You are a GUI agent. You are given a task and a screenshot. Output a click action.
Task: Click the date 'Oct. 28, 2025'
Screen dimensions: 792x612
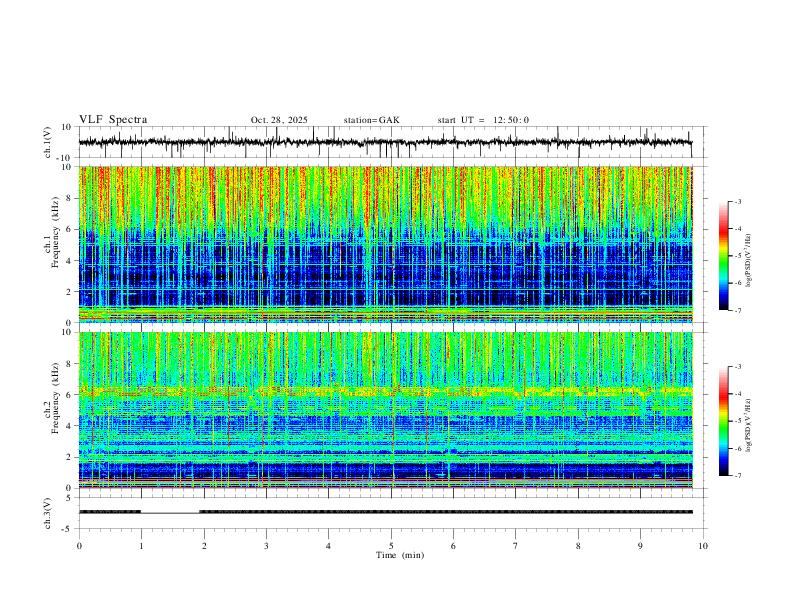[279, 120]
